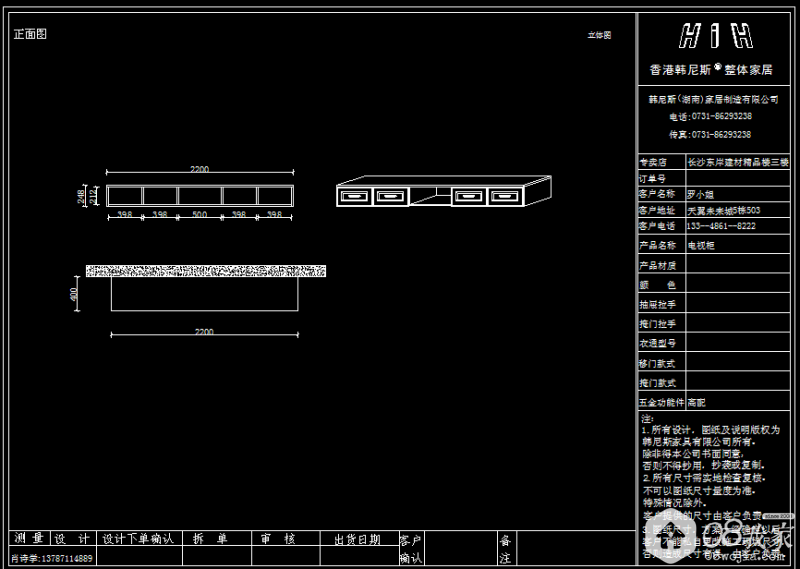
Task: Select the 电话 0731-86293238 line
Action: click(x=711, y=117)
